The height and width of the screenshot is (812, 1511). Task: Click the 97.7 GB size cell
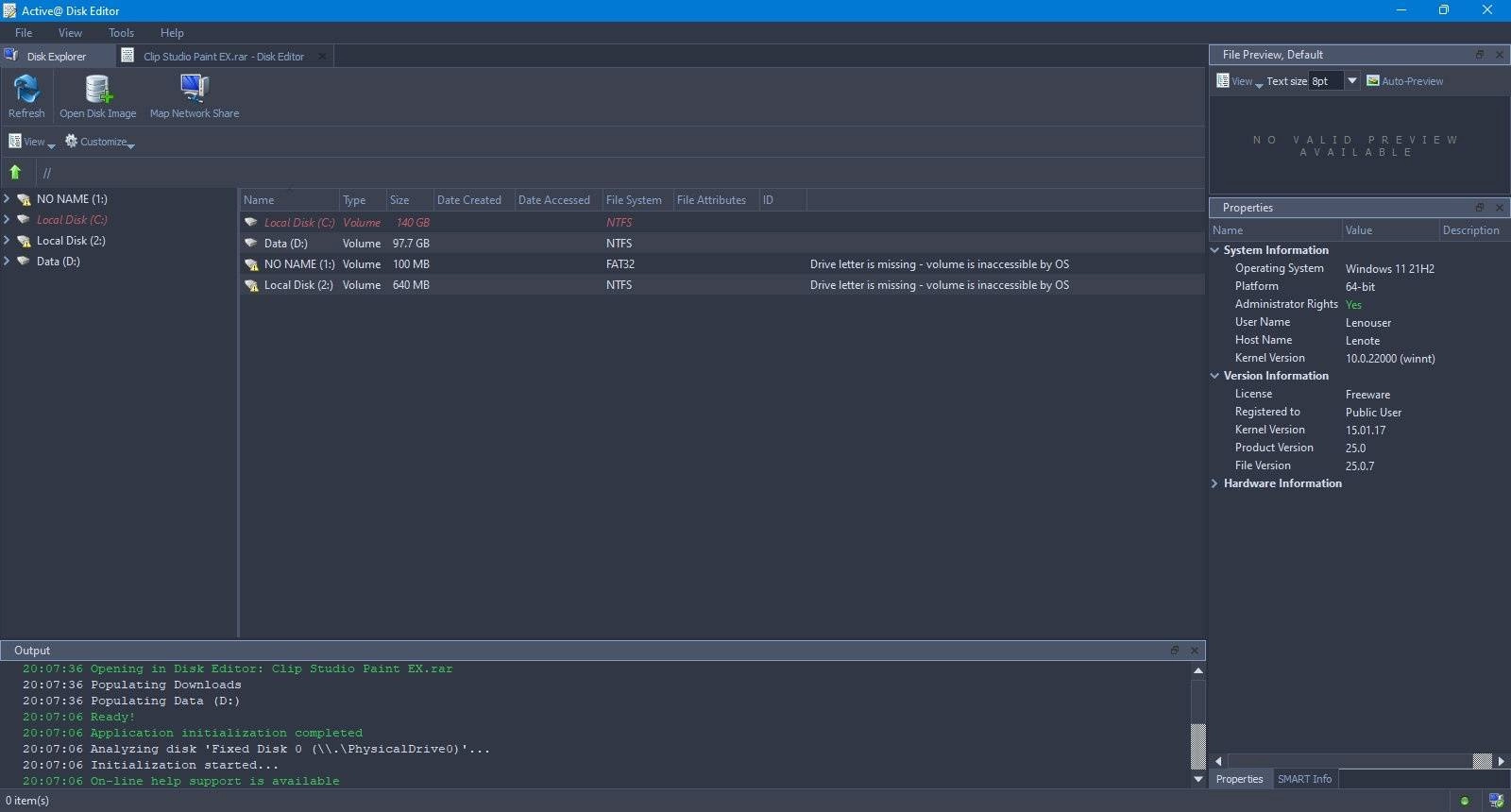click(x=411, y=244)
